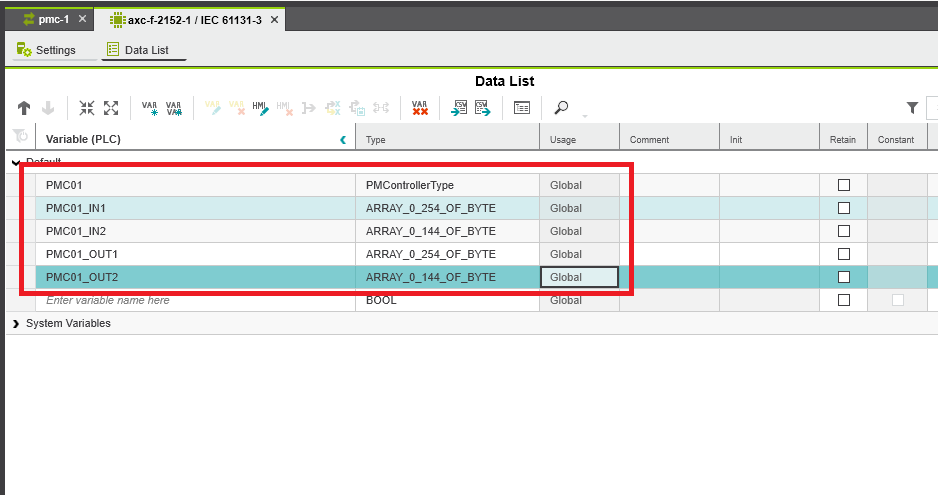Screen dimensions: 938x495
Task: Expand the System Variables group
Action: coord(16,323)
